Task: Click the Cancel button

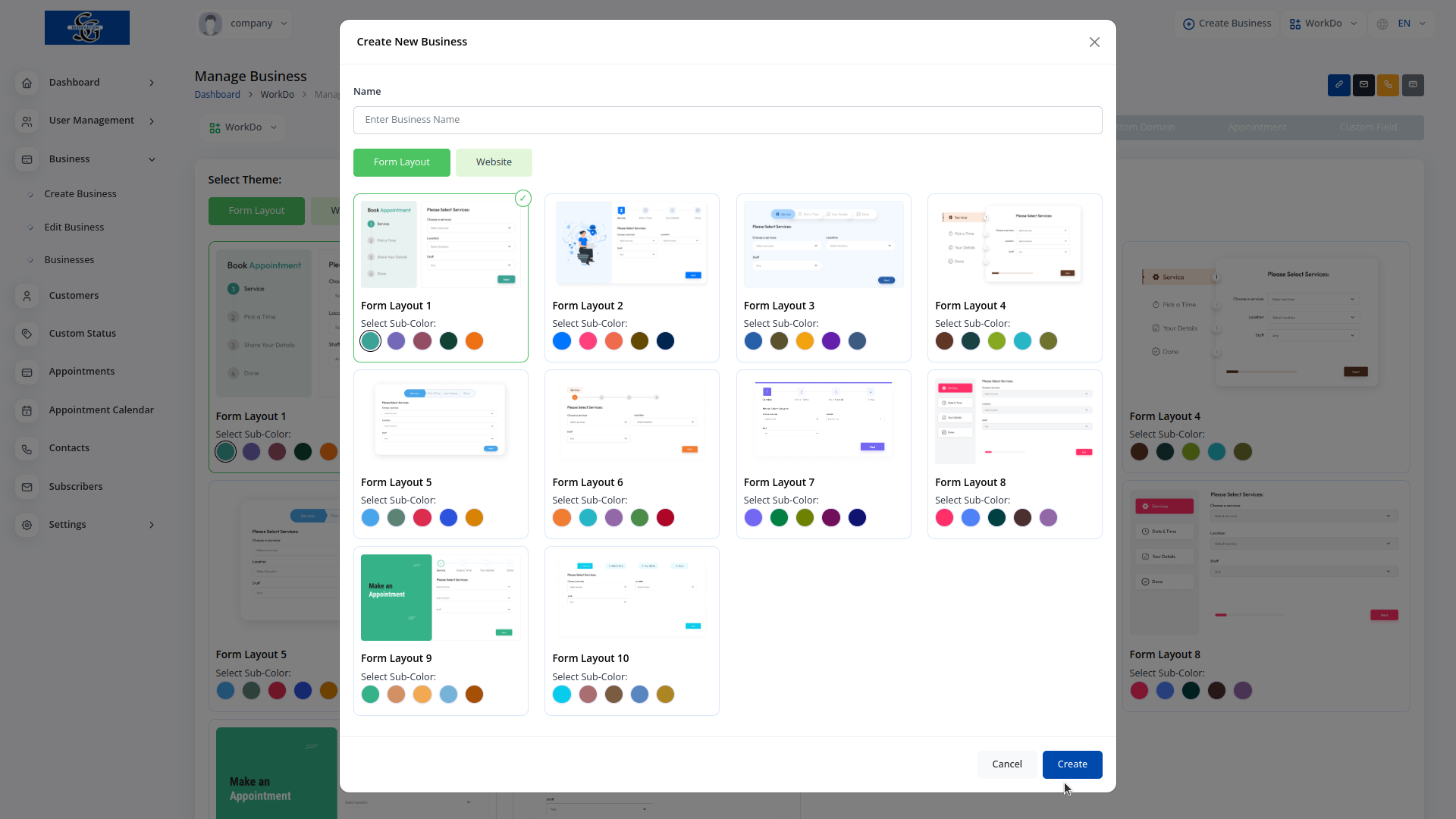Action: [1006, 764]
